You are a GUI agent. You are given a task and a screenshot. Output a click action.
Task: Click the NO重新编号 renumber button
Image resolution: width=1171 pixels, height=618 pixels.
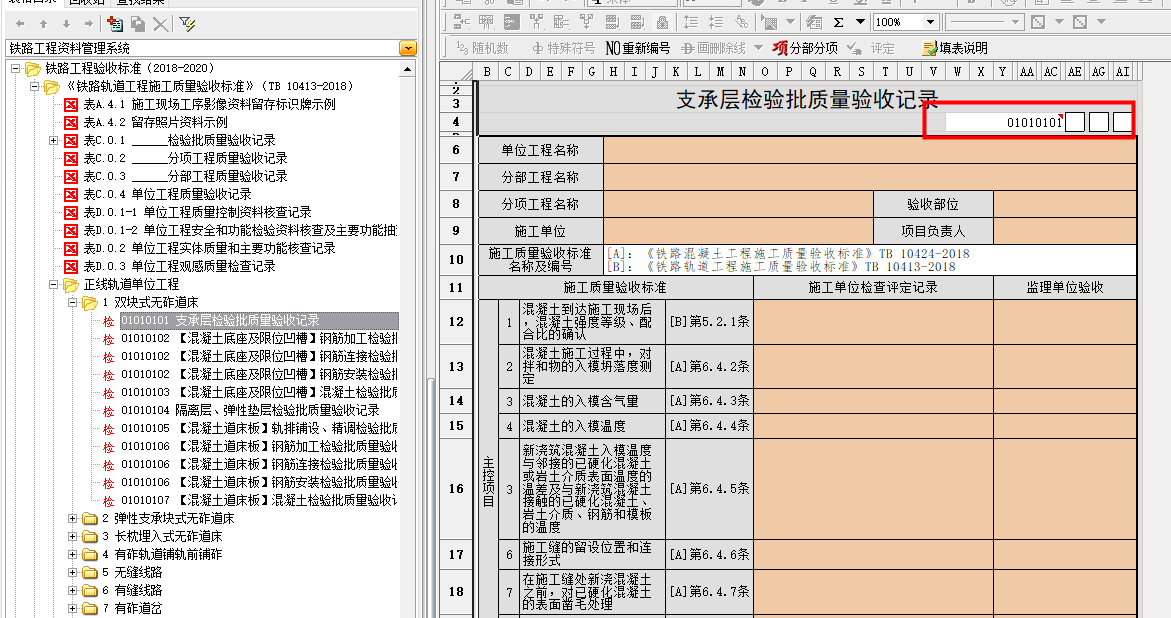[638, 48]
